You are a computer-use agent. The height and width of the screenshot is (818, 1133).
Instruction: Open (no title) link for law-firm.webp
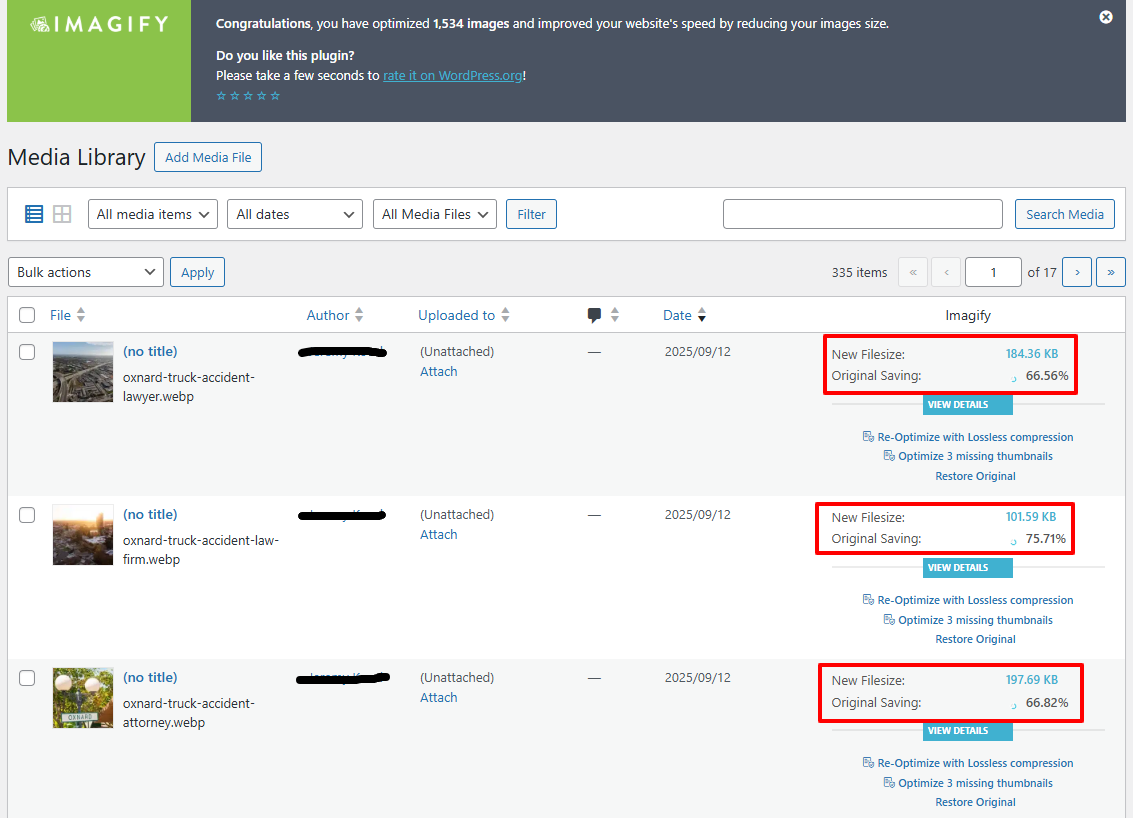tap(150, 515)
